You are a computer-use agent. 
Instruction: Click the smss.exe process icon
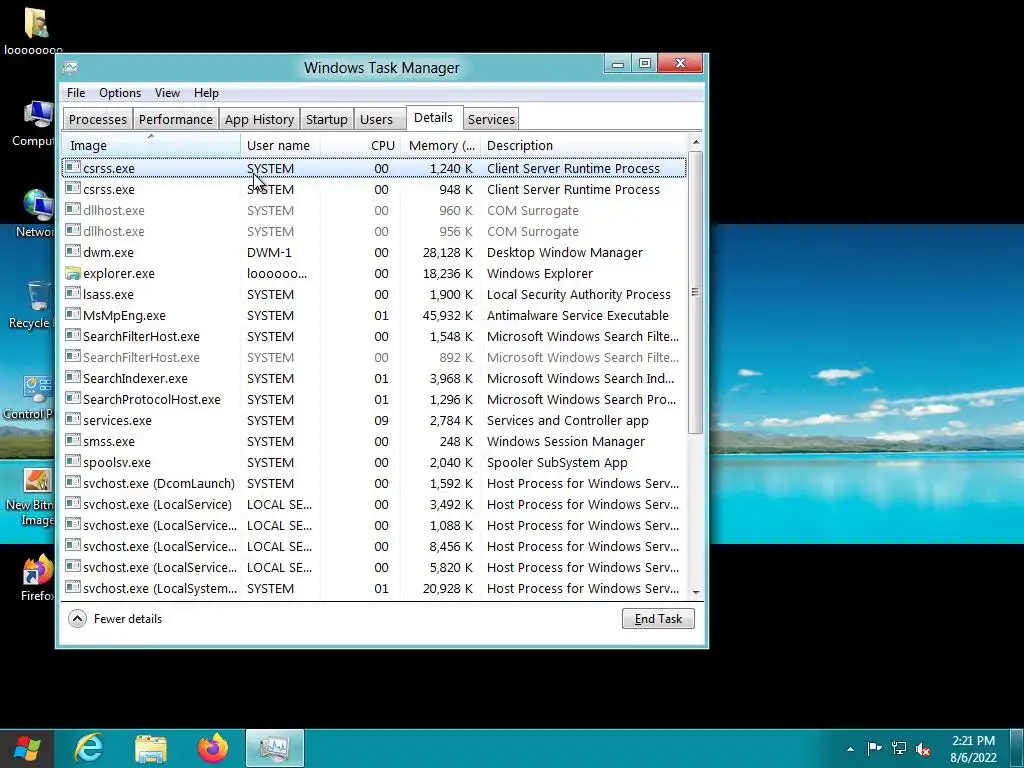72,441
